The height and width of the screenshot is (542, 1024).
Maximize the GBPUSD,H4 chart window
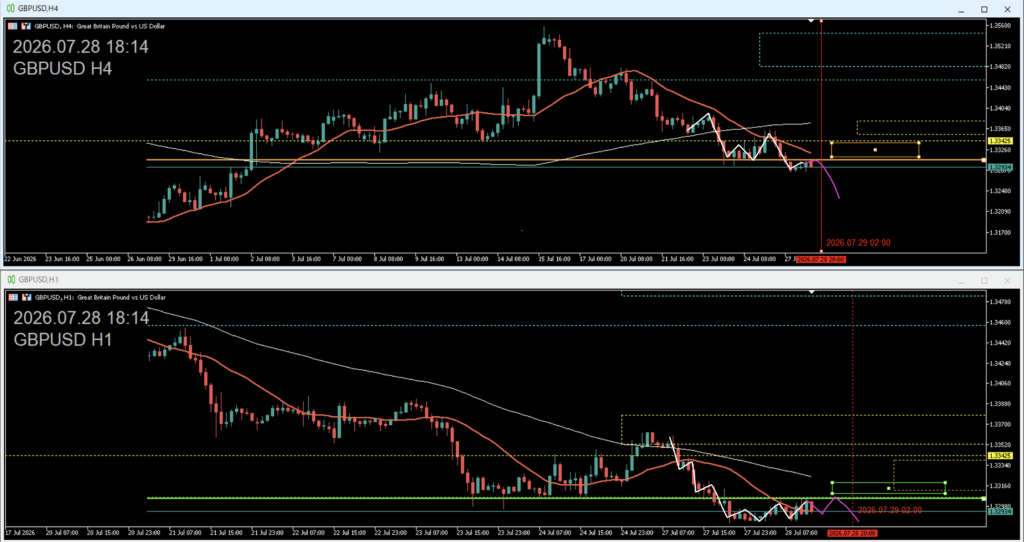(984, 9)
